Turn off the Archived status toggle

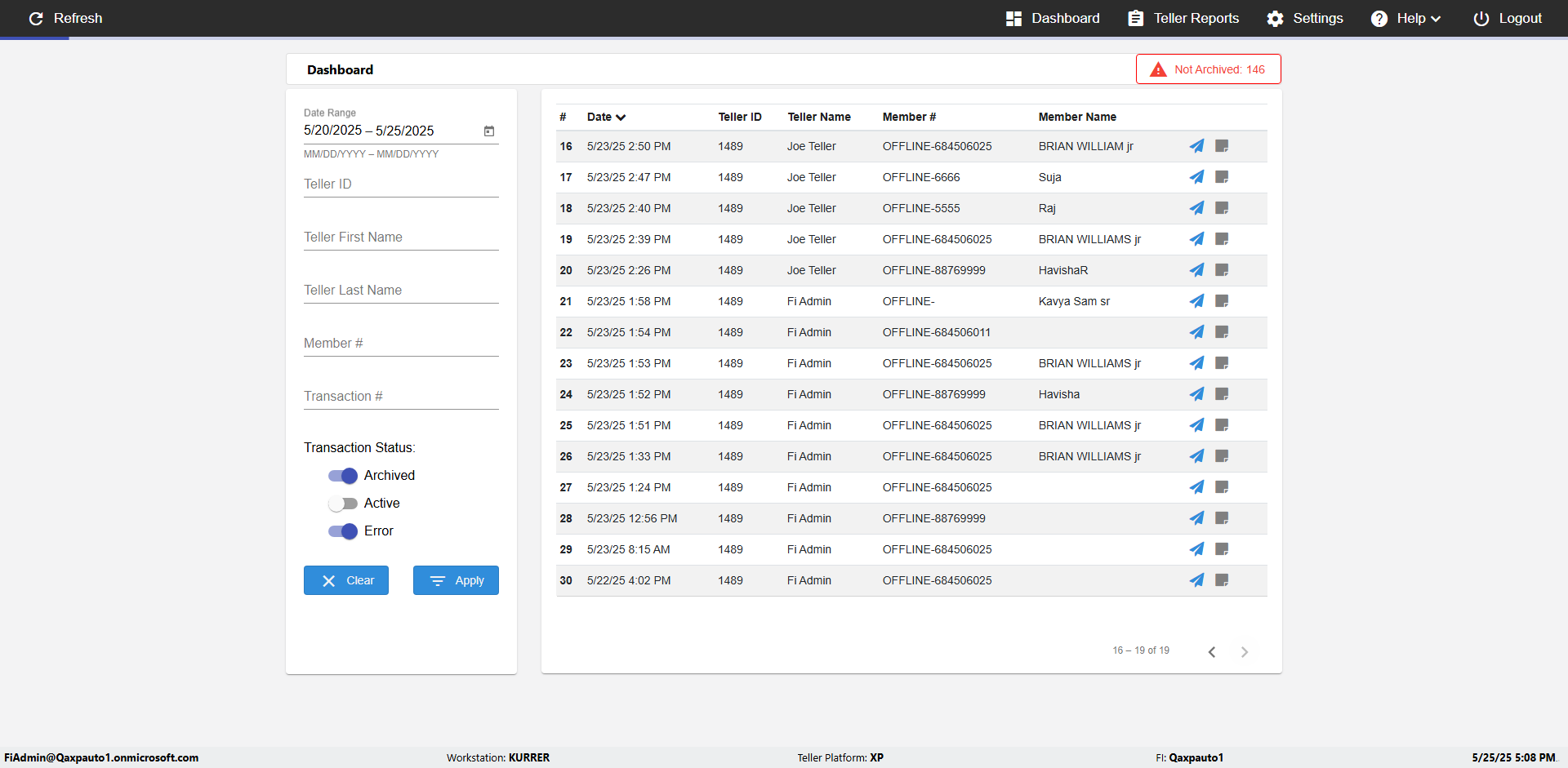point(343,476)
